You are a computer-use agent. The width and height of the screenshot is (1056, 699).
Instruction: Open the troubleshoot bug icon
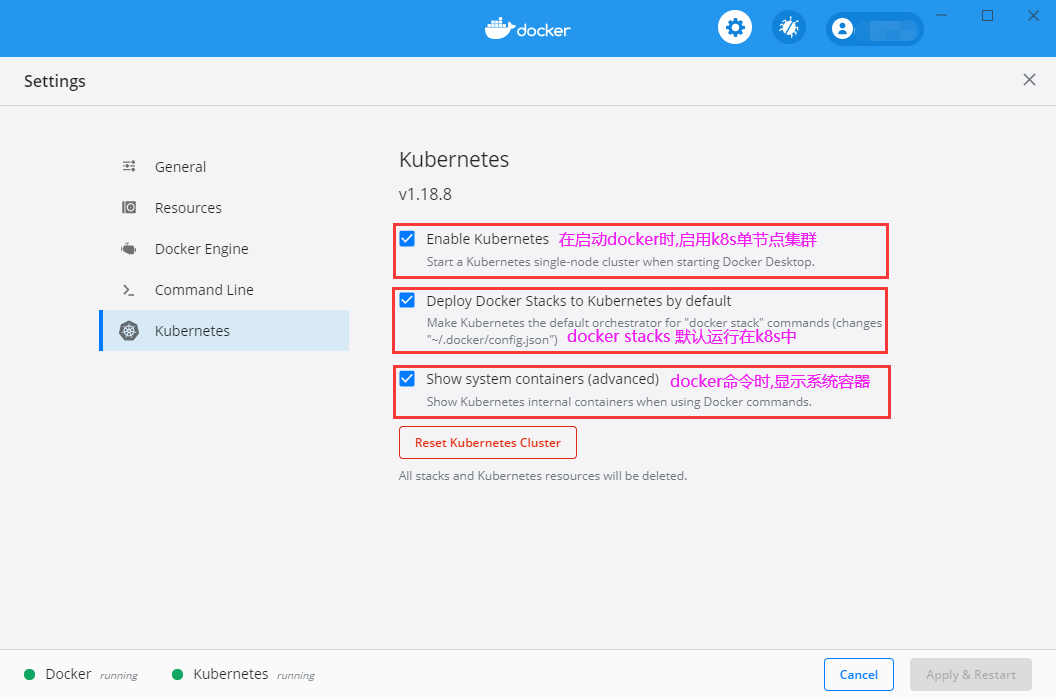(x=789, y=28)
